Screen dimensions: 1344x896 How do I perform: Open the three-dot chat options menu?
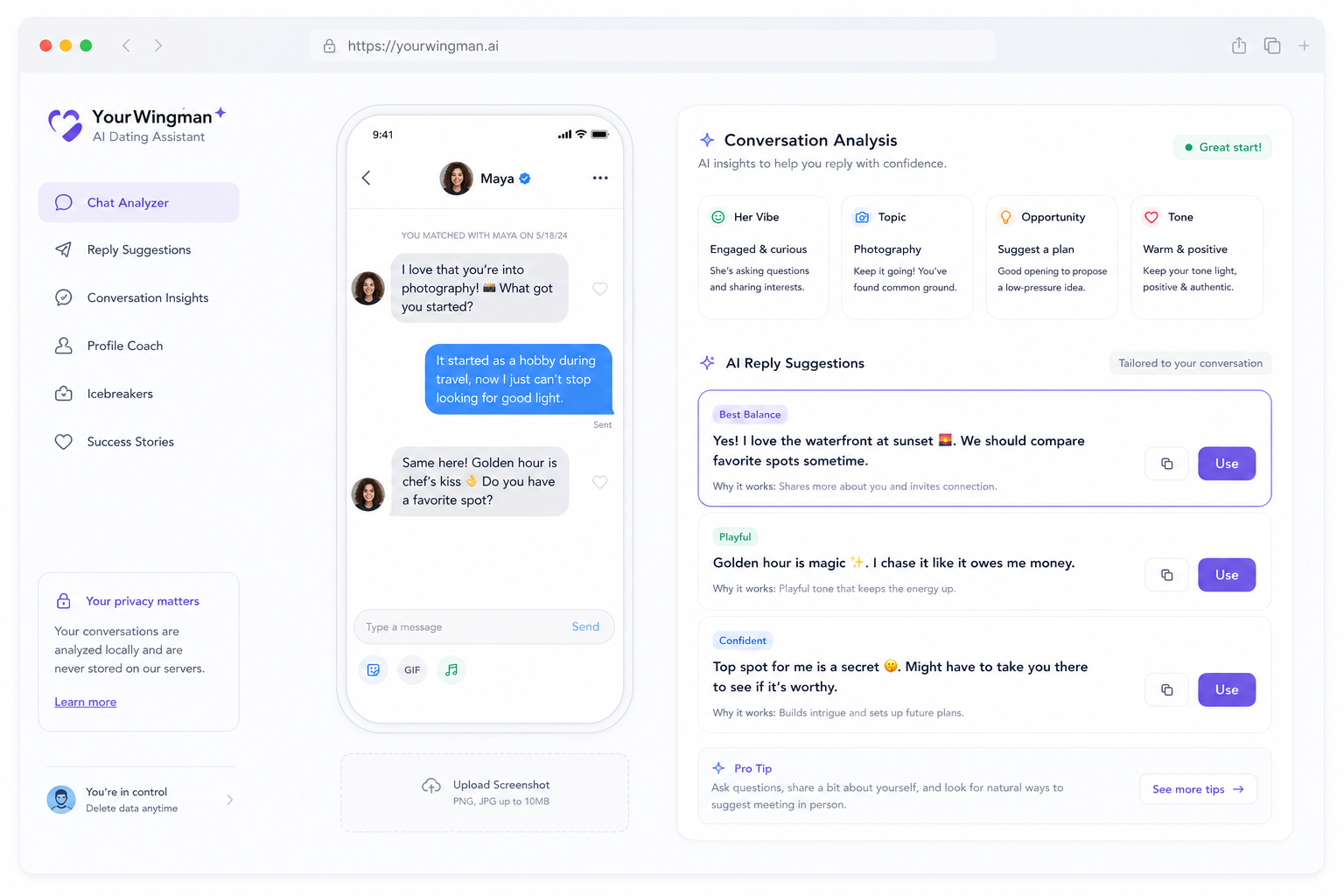[x=600, y=178]
